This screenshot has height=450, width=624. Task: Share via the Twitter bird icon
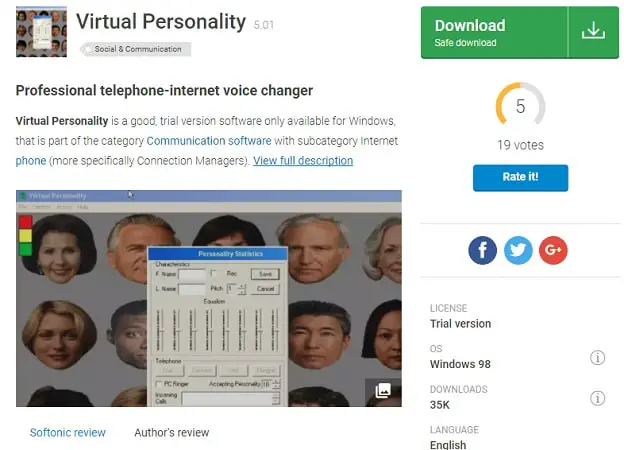518,250
